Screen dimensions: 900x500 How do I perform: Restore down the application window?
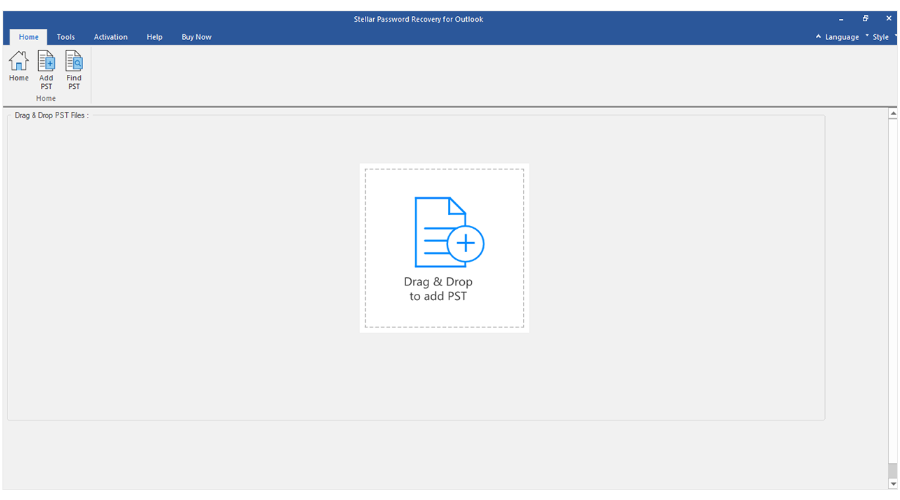coord(865,19)
